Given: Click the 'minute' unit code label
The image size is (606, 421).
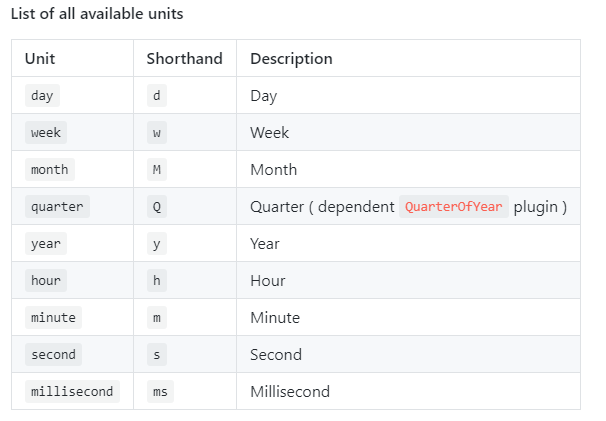Looking at the screenshot, I should point(53,317).
